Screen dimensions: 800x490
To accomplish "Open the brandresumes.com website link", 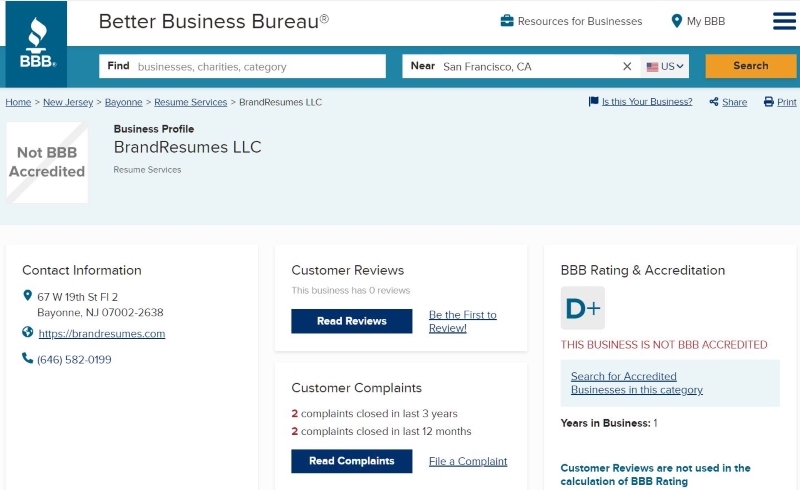I will pyautogui.click(x=102, y=333).
